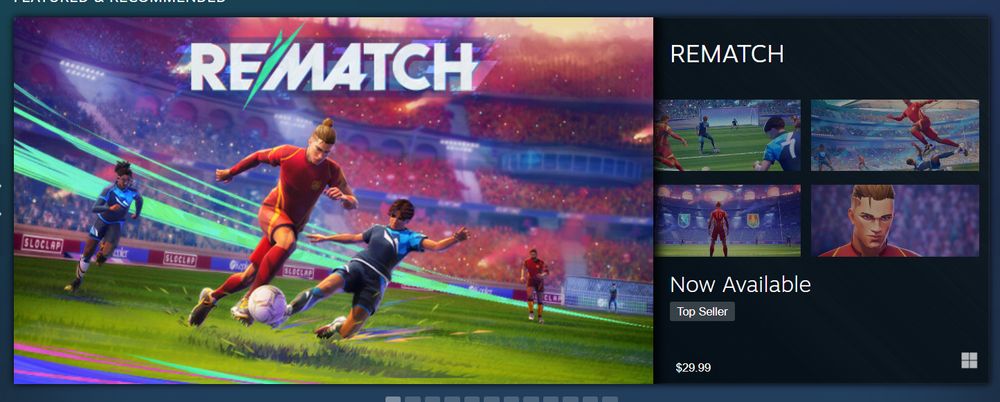Click the Windows platform icon
This screenshot has width=1000, height=402.
[969, 361]
